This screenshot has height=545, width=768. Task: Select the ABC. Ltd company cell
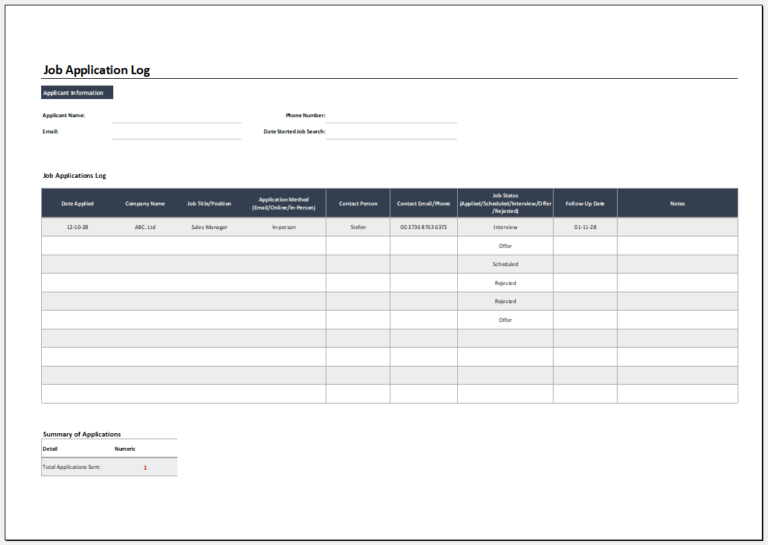[x=145, y=227]
